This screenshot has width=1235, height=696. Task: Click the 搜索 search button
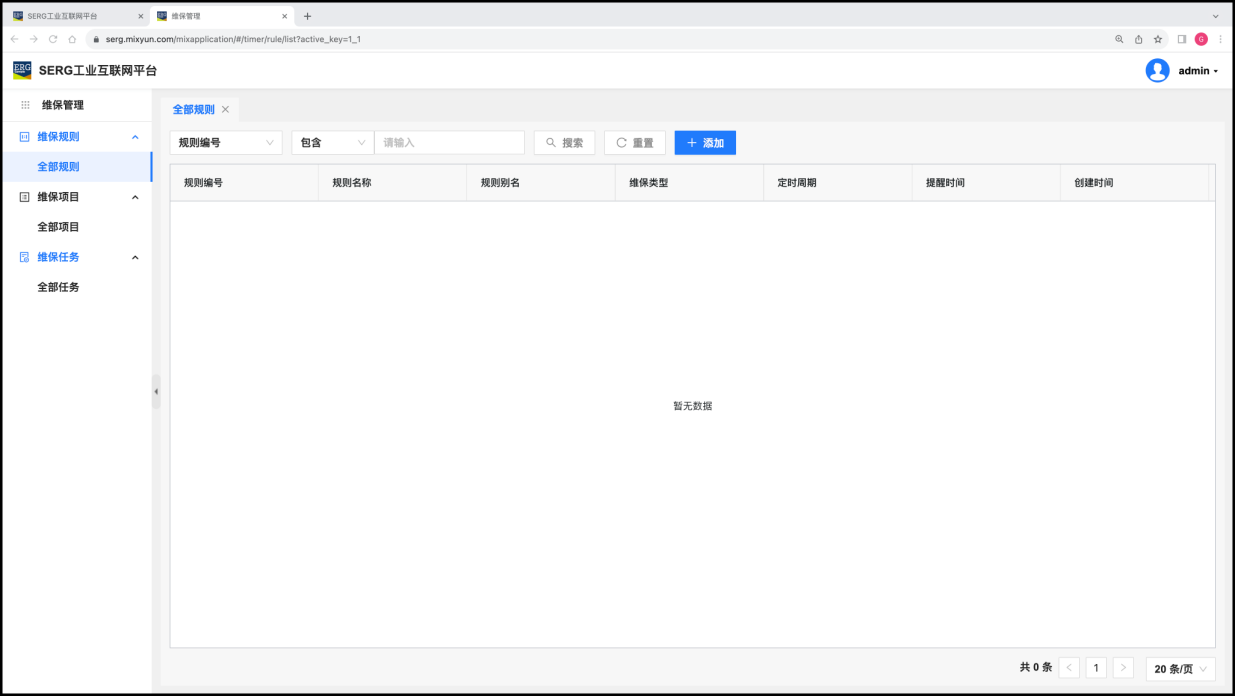(x=564, y=143)
